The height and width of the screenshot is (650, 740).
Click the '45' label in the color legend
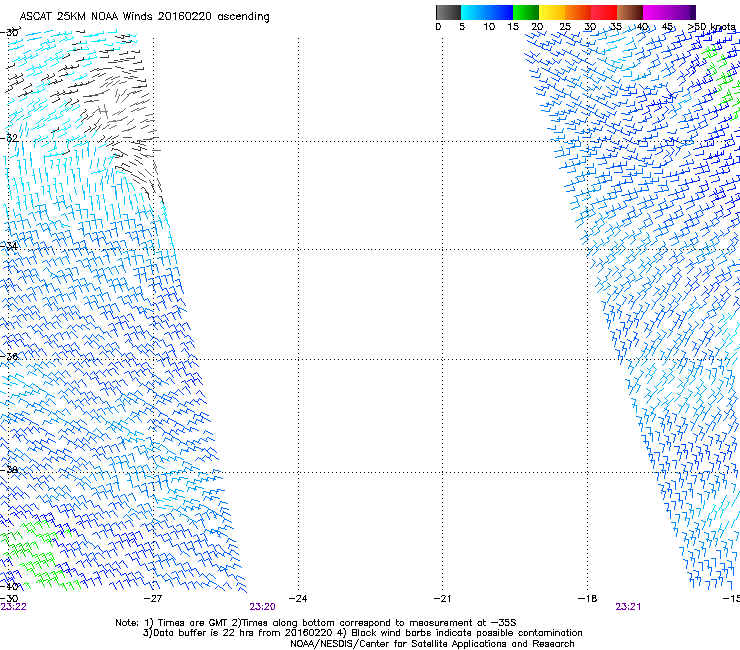(667, 27)
